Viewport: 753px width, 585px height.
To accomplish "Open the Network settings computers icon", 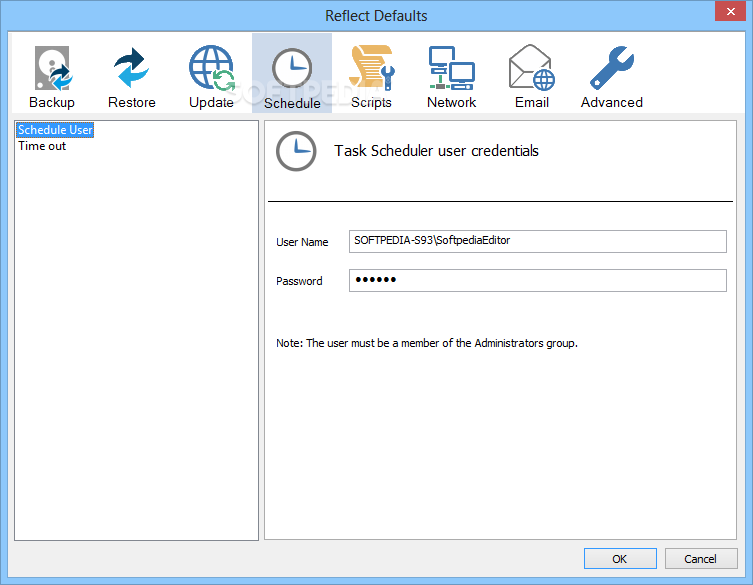I will pos(451,68).
